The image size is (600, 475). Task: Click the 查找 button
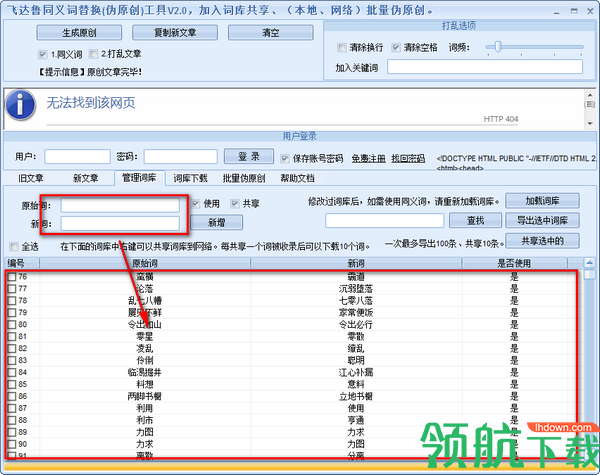pos(476,220)
